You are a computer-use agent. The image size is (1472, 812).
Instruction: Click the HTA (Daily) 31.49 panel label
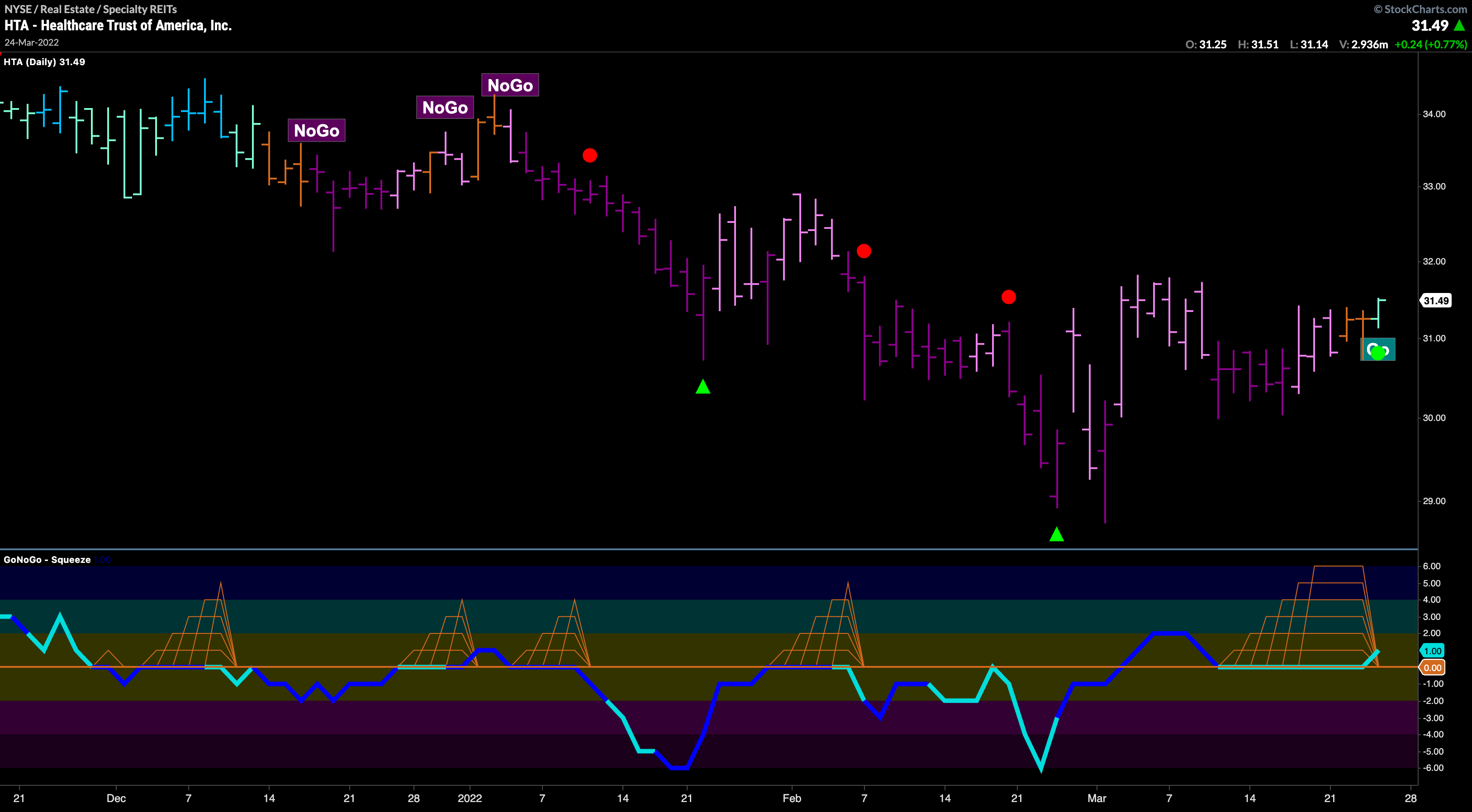(x=45, y=61)
